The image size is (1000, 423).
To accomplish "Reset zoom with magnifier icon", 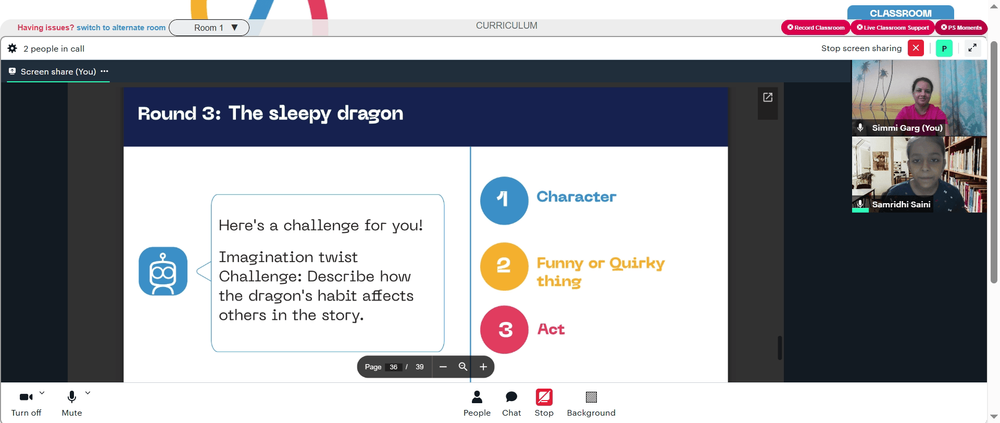I will [x=463, y=367].
